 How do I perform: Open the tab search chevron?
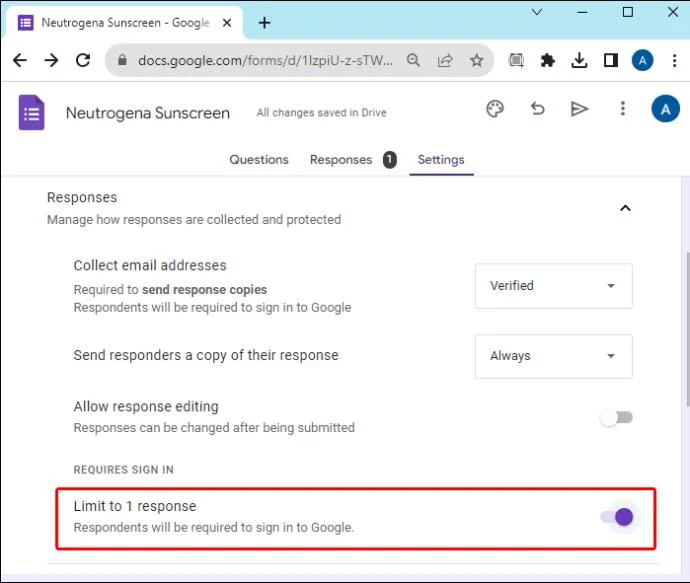point(537,12)
